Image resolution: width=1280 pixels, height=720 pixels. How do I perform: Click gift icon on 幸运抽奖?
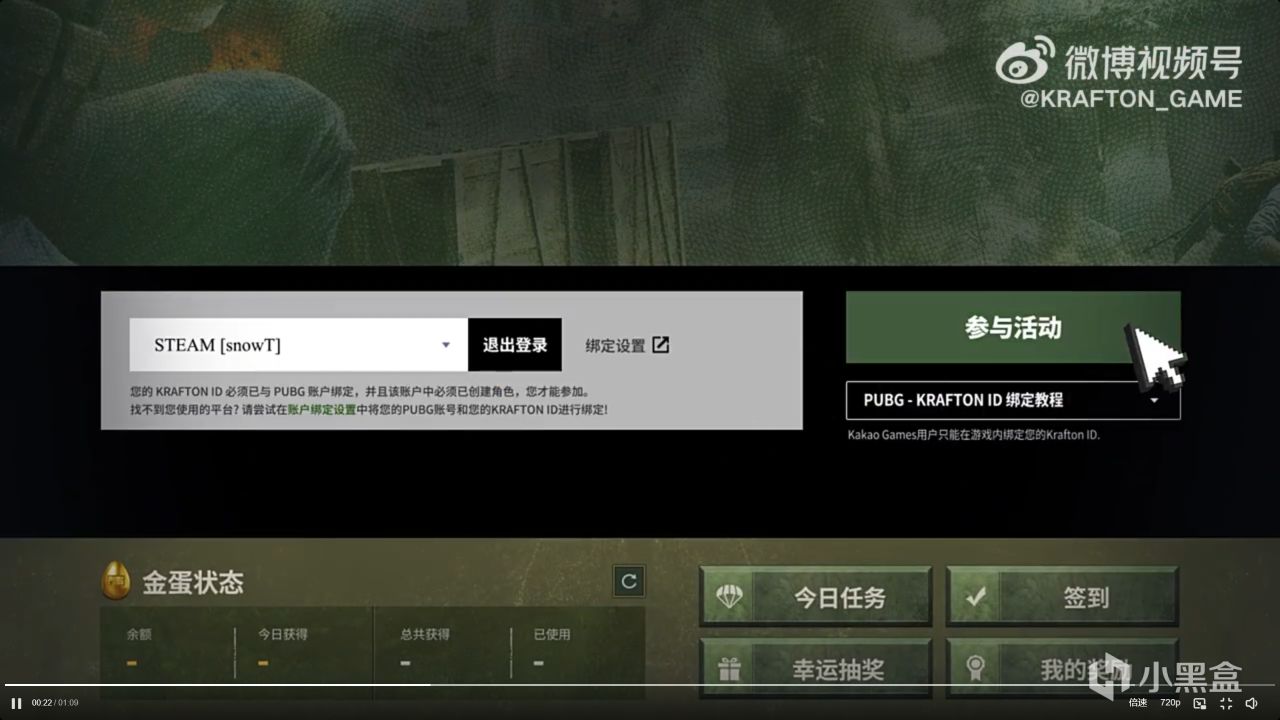click(728, 670)
